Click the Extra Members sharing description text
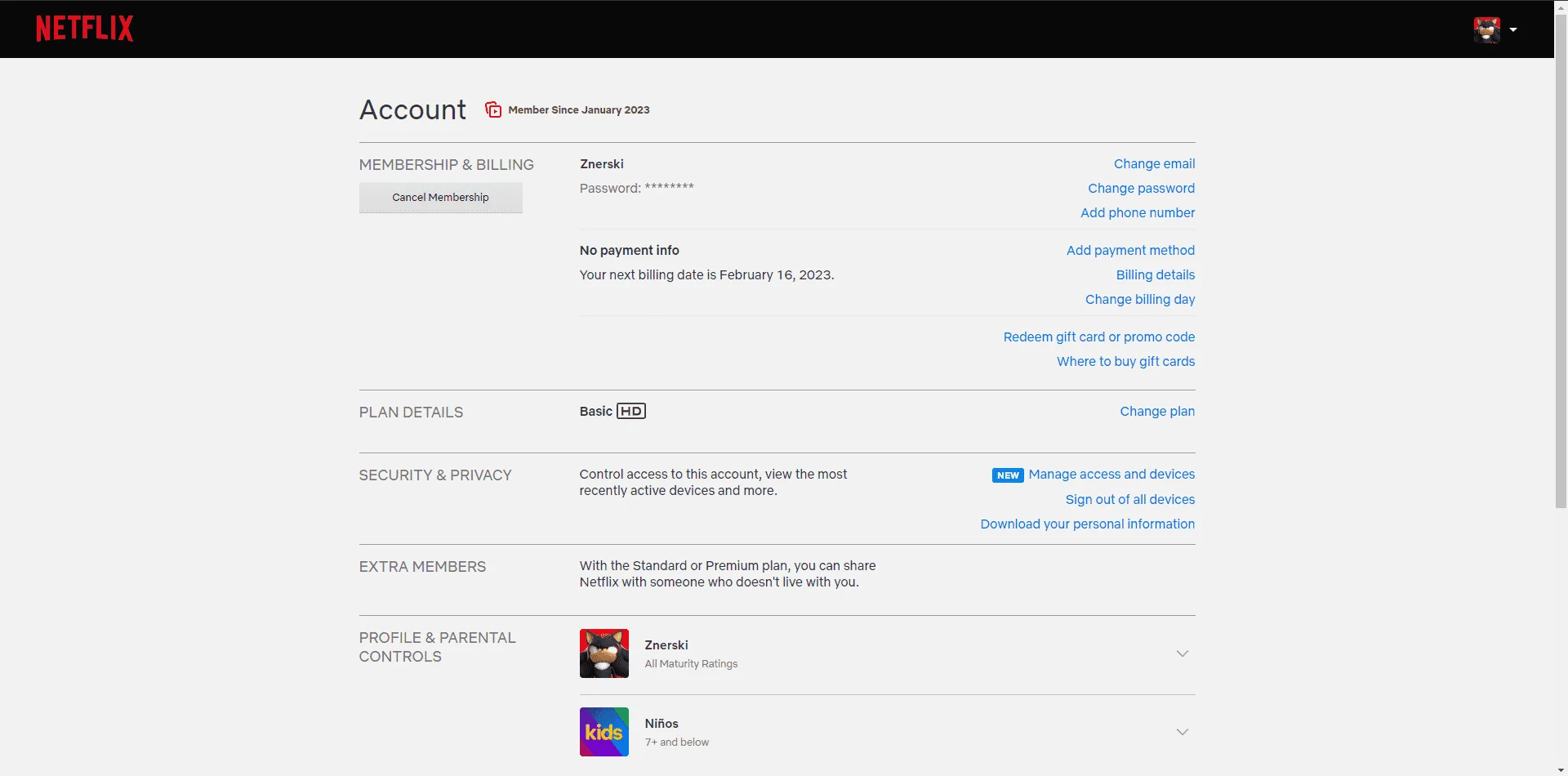The image size is (1568, 776). 728,573
